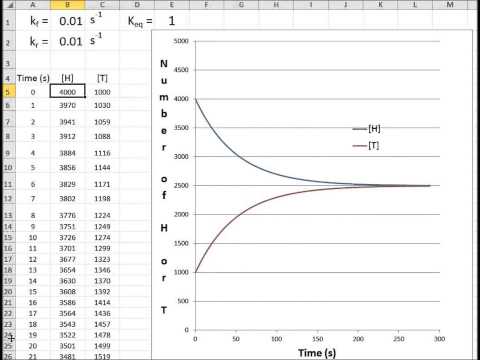Select the cell containing 1370
480x360 pixels.
pyautogui.click(x=102, y=281)
